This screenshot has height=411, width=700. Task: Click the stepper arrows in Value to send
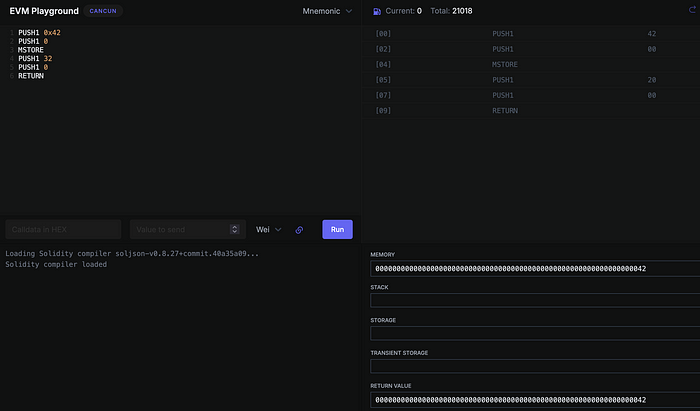[x=234, y=229]
